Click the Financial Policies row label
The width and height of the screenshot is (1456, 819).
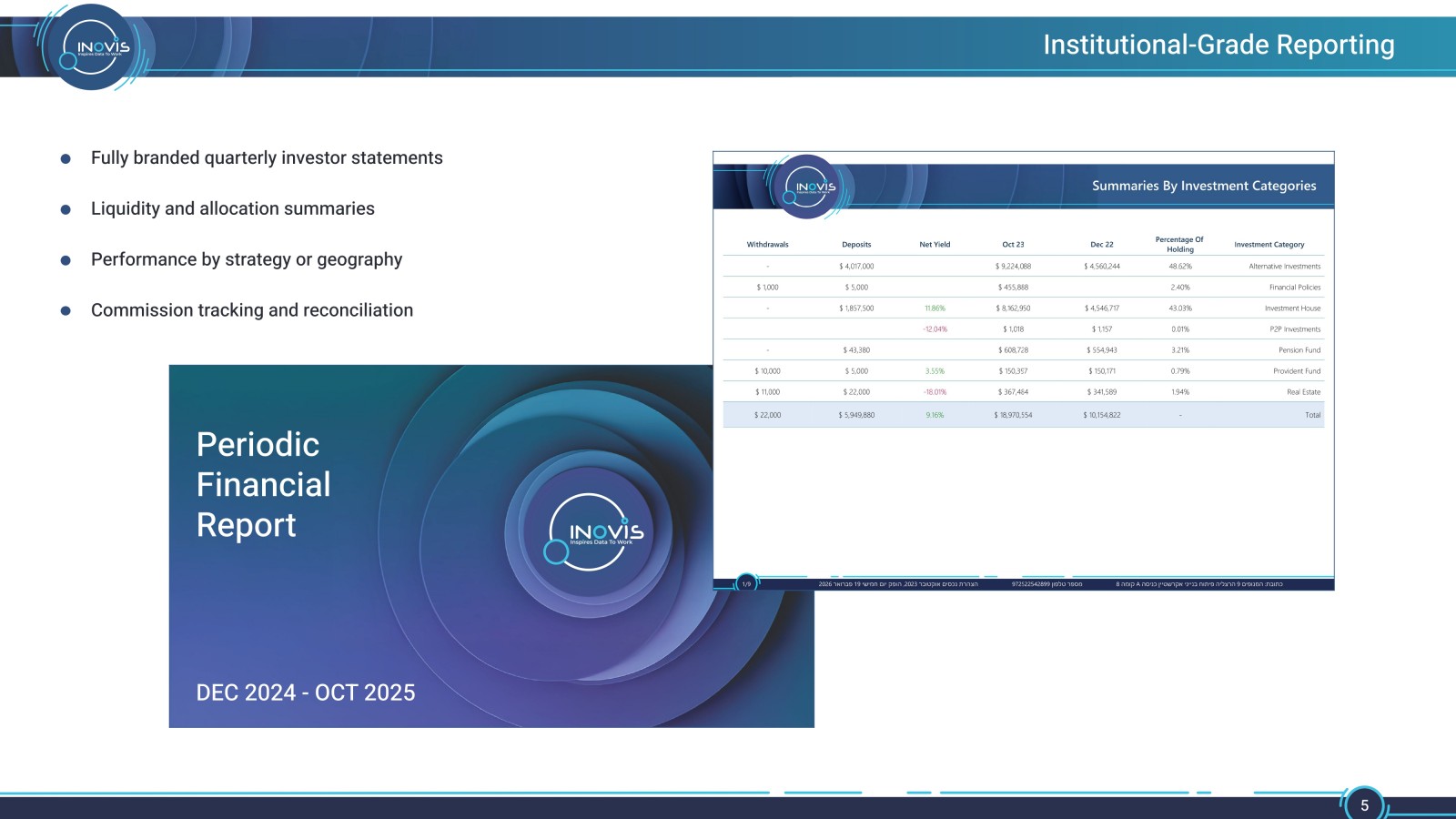tap(1295, 288)
